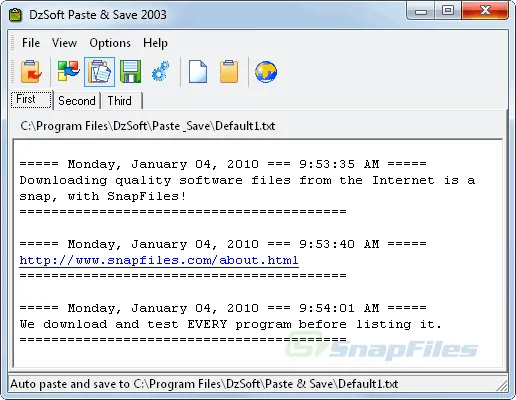Click the Default1.txt file path label
Viewport: 516px width, 400px height.
[x=148, y=126]
